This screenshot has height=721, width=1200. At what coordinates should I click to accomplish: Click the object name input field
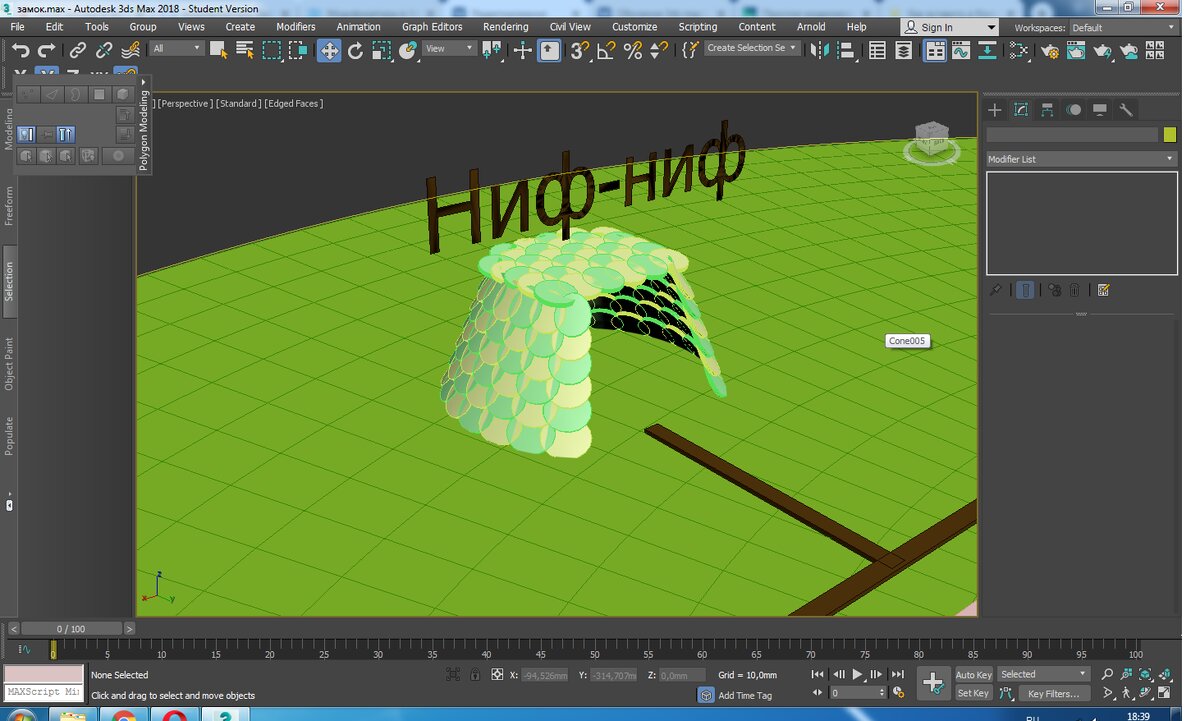coord(1072,135)
